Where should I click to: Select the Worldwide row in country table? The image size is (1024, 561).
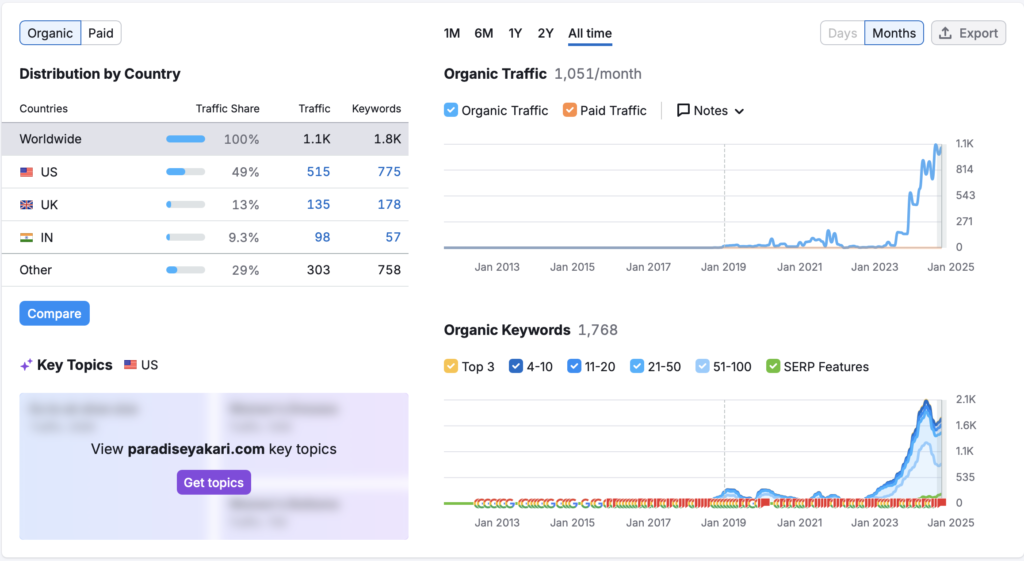(x=50, y=139)
